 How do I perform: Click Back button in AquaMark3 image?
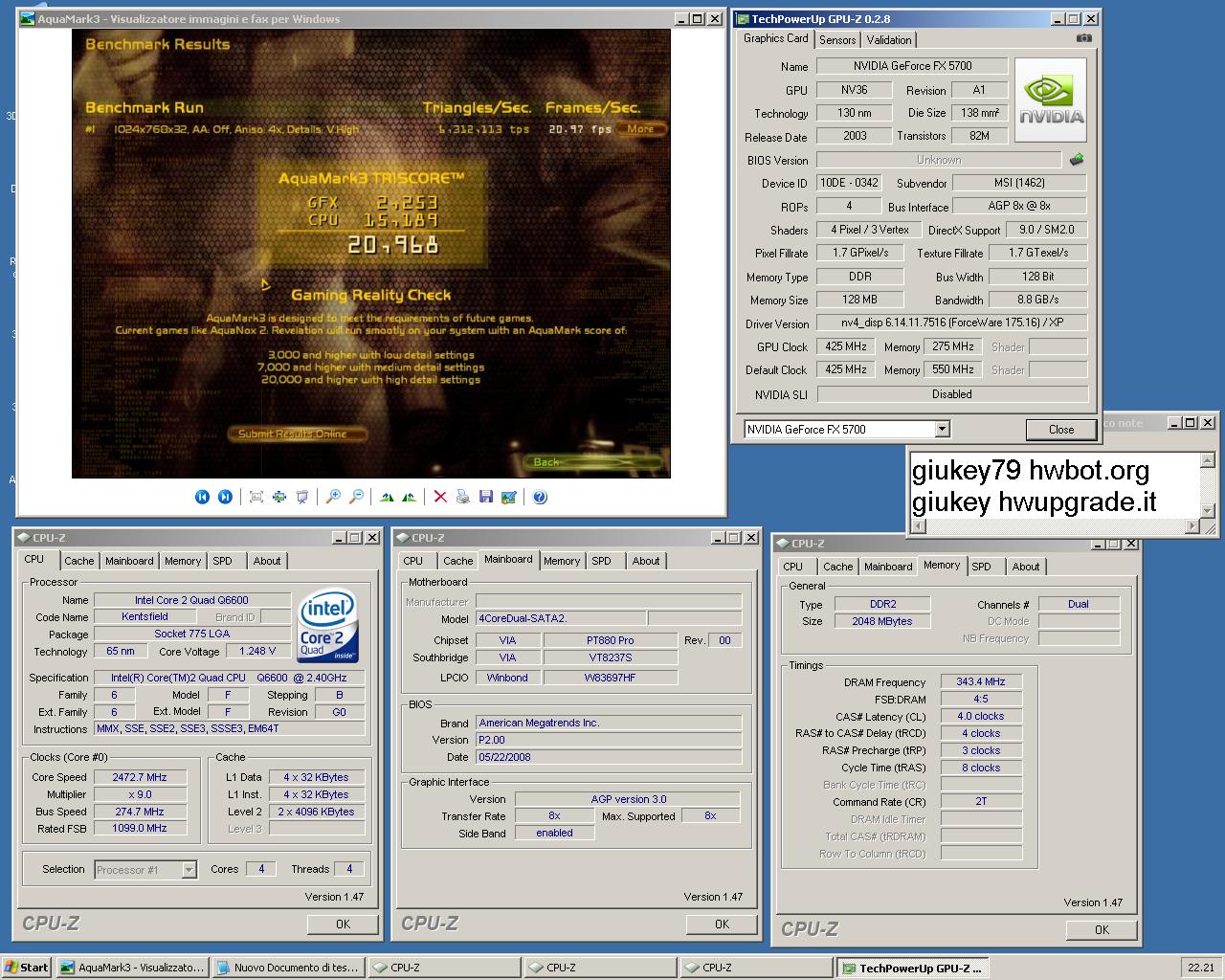[593, 462]
